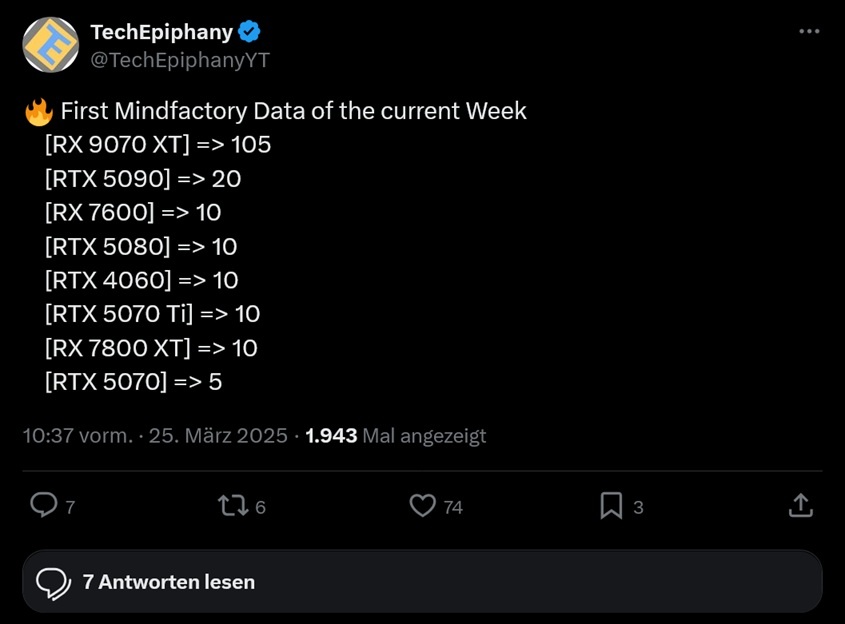Click the fire emoji in the post
The width and height of the screenshot is (845, 624).
[37, 110]
